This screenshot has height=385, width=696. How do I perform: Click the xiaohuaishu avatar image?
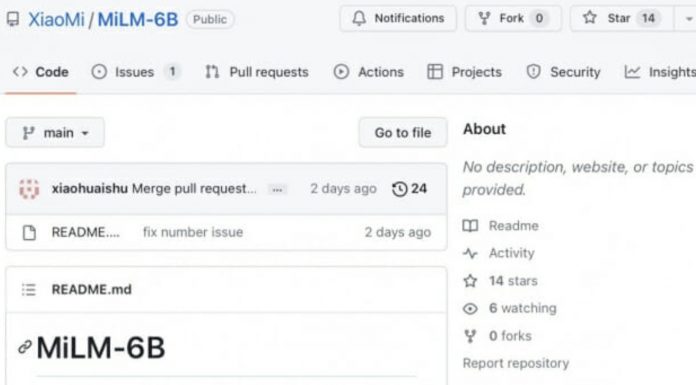coord(29,189)
